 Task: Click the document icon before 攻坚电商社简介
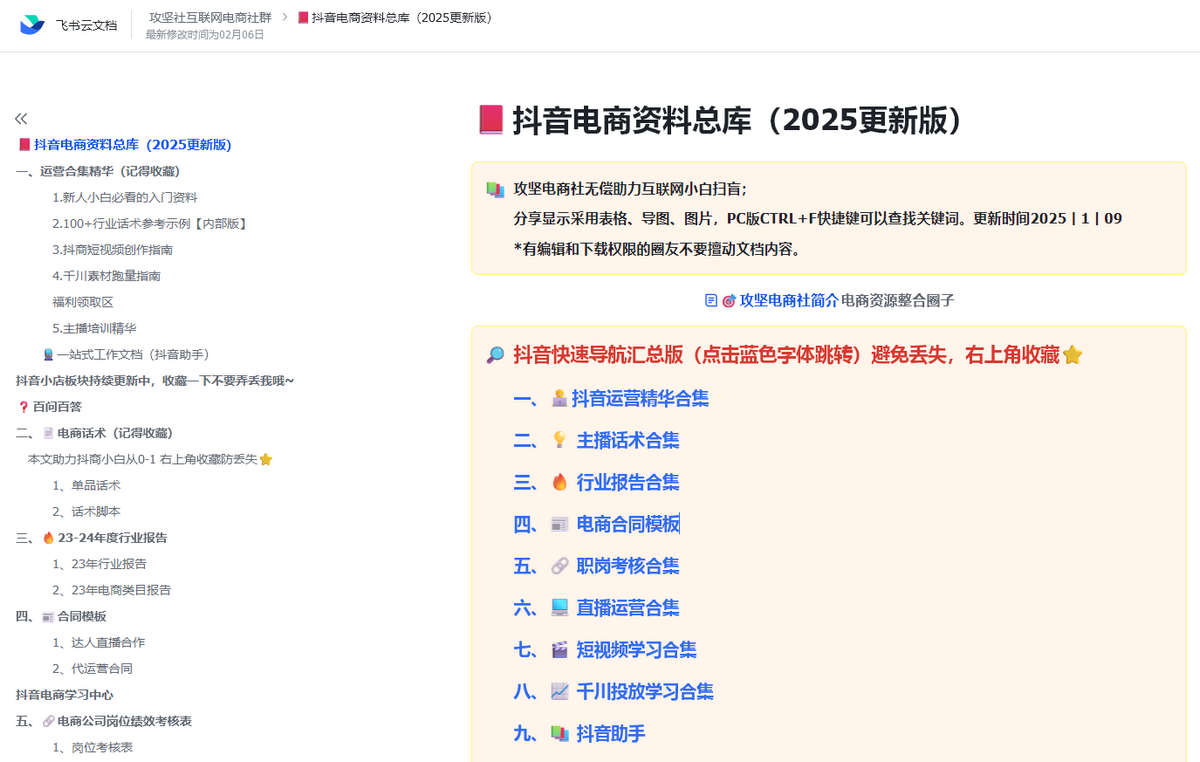pyautogui.click(x=711, y=300)
